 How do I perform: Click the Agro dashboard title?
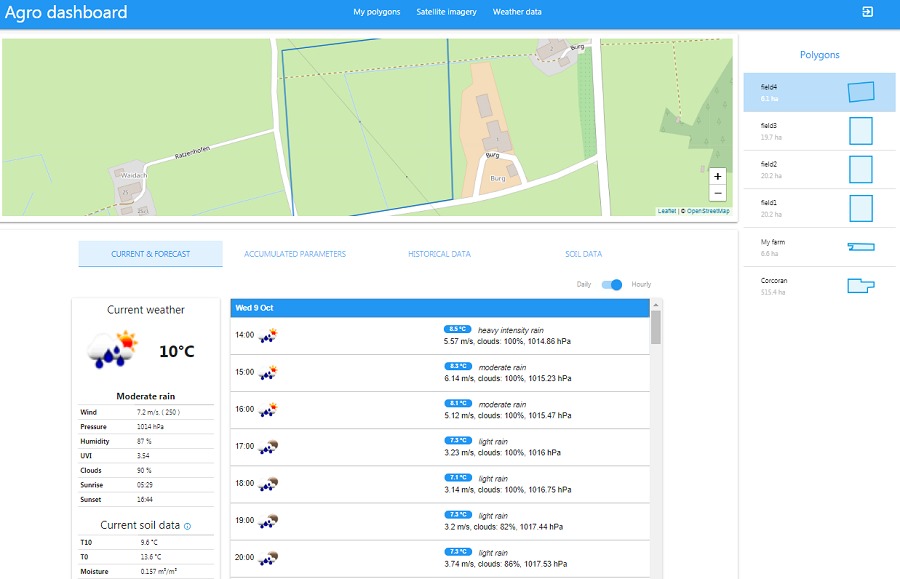click(66, 13)
